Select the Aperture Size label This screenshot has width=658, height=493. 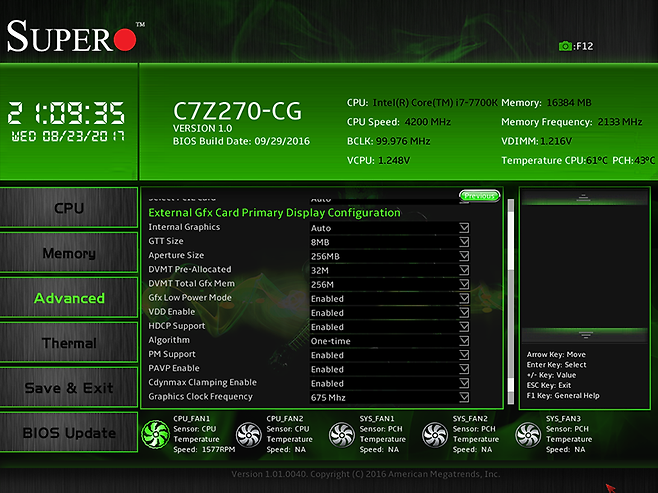coord(176,255)
